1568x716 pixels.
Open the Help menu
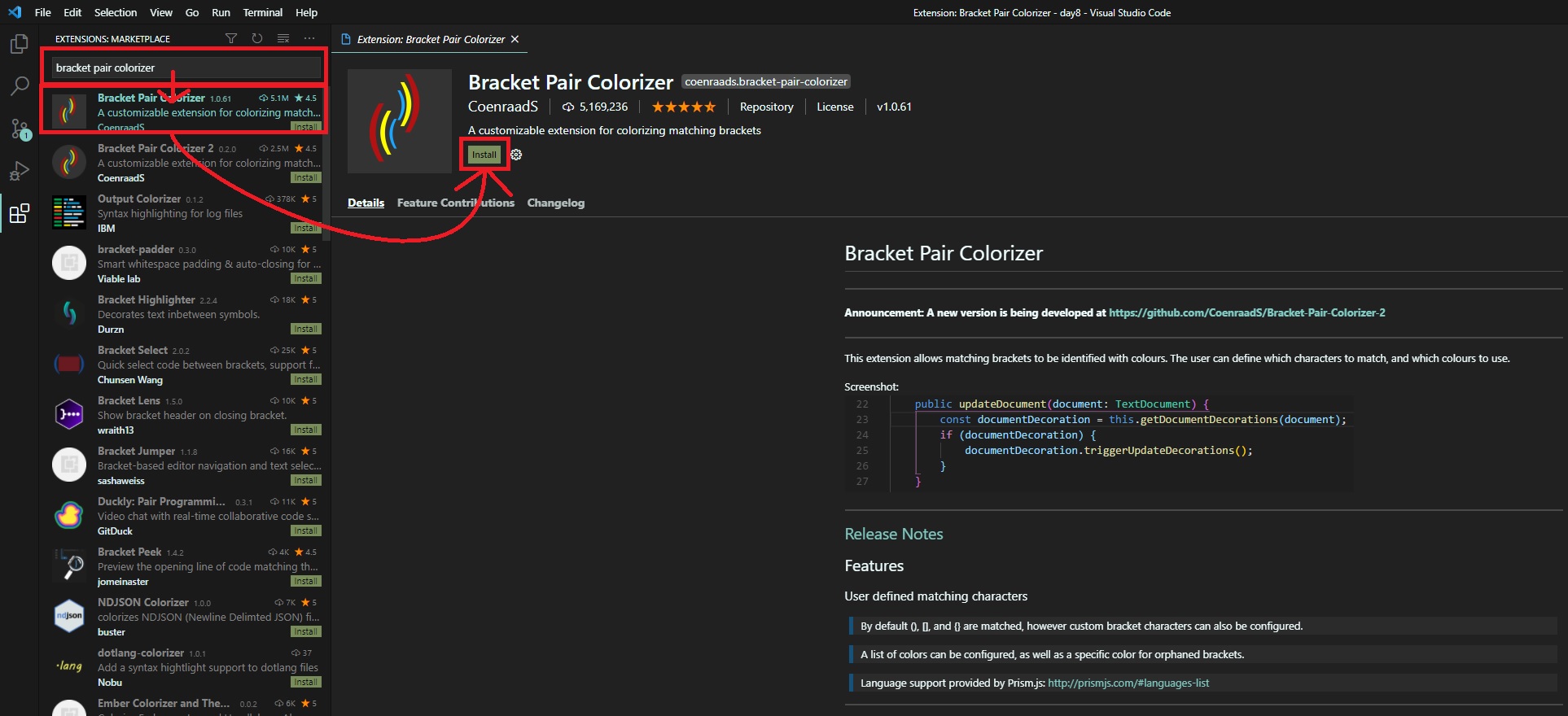click(x=306, y=12)
